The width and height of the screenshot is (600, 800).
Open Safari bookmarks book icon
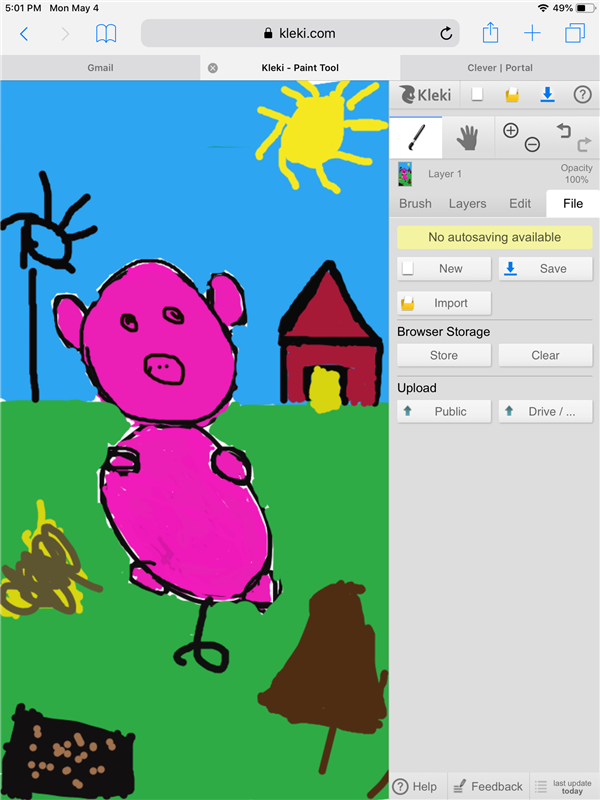click(106, 34)
